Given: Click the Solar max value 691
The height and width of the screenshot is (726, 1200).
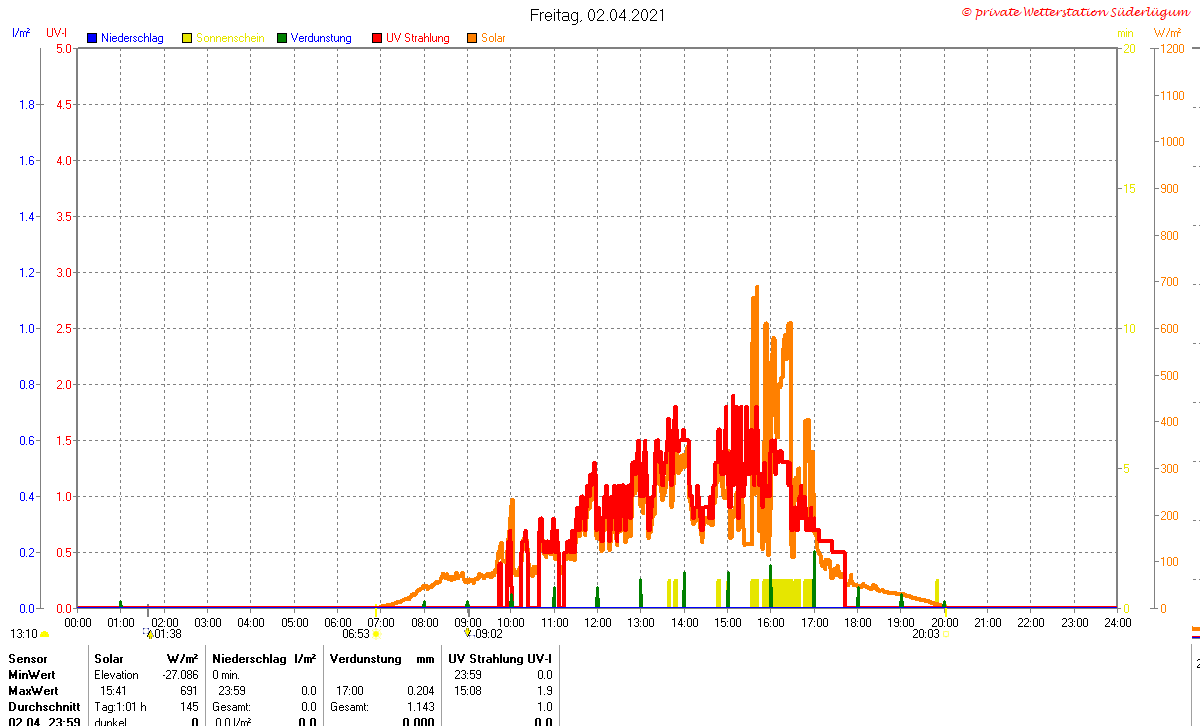Looking at the screenshot, I should click(188, 691).
